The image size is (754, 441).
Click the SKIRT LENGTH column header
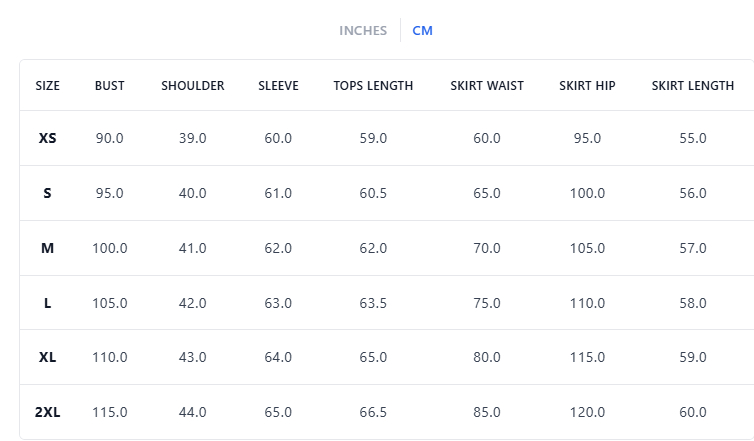pos(693,86)
